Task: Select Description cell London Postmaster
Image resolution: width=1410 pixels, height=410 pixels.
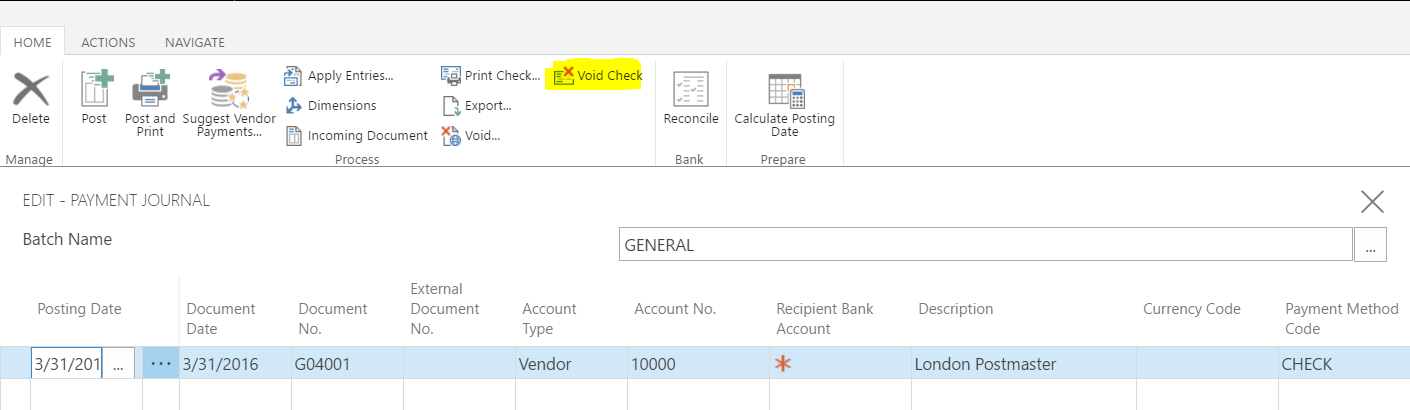Action: pyautogui.click(x=1024, y=364)
